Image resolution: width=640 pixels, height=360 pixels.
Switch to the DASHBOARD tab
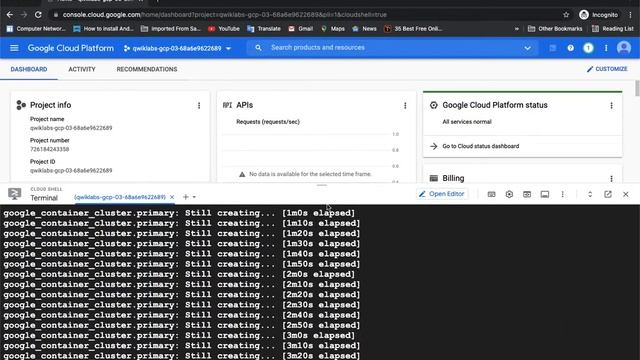point(29,69)
